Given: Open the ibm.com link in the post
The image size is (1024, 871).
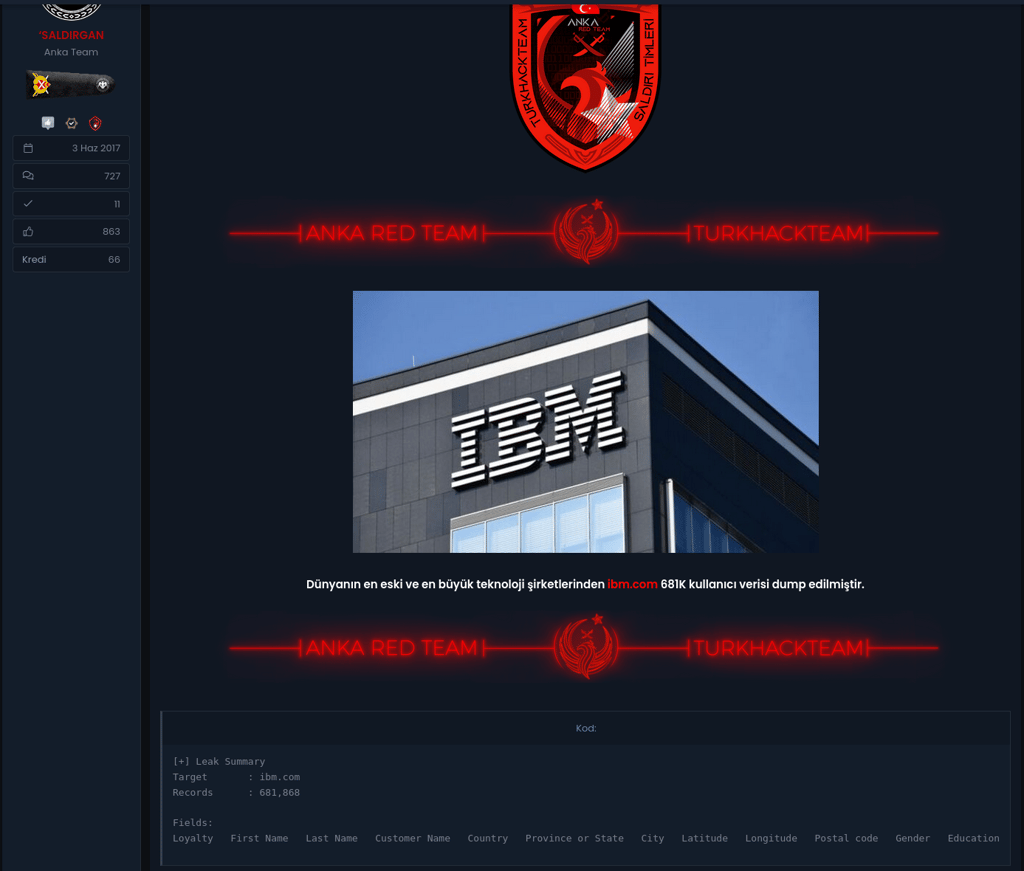Looking at the screenshot, I should 632,584.
